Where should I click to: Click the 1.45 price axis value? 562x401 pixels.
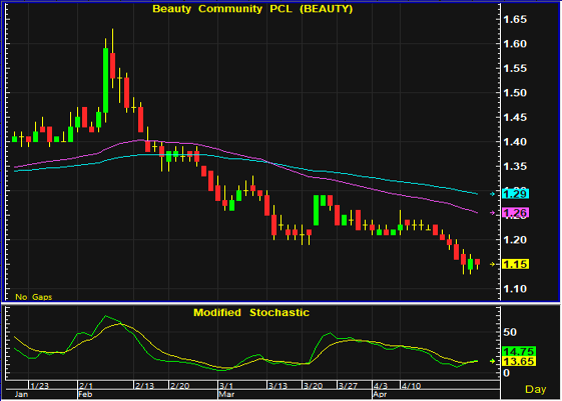(x=515, y=117)
